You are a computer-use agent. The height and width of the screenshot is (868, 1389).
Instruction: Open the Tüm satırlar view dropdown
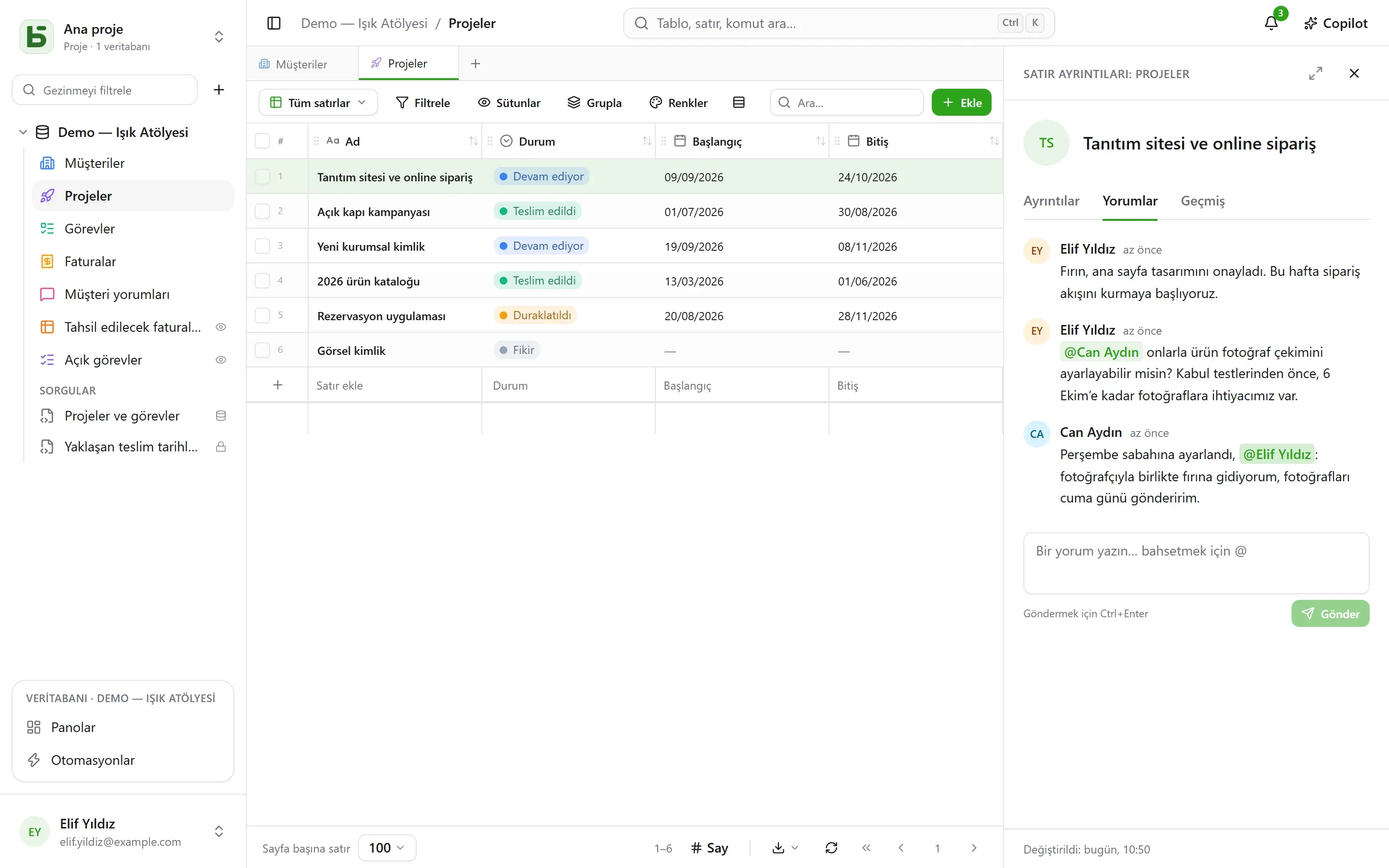tap(318, 102)
